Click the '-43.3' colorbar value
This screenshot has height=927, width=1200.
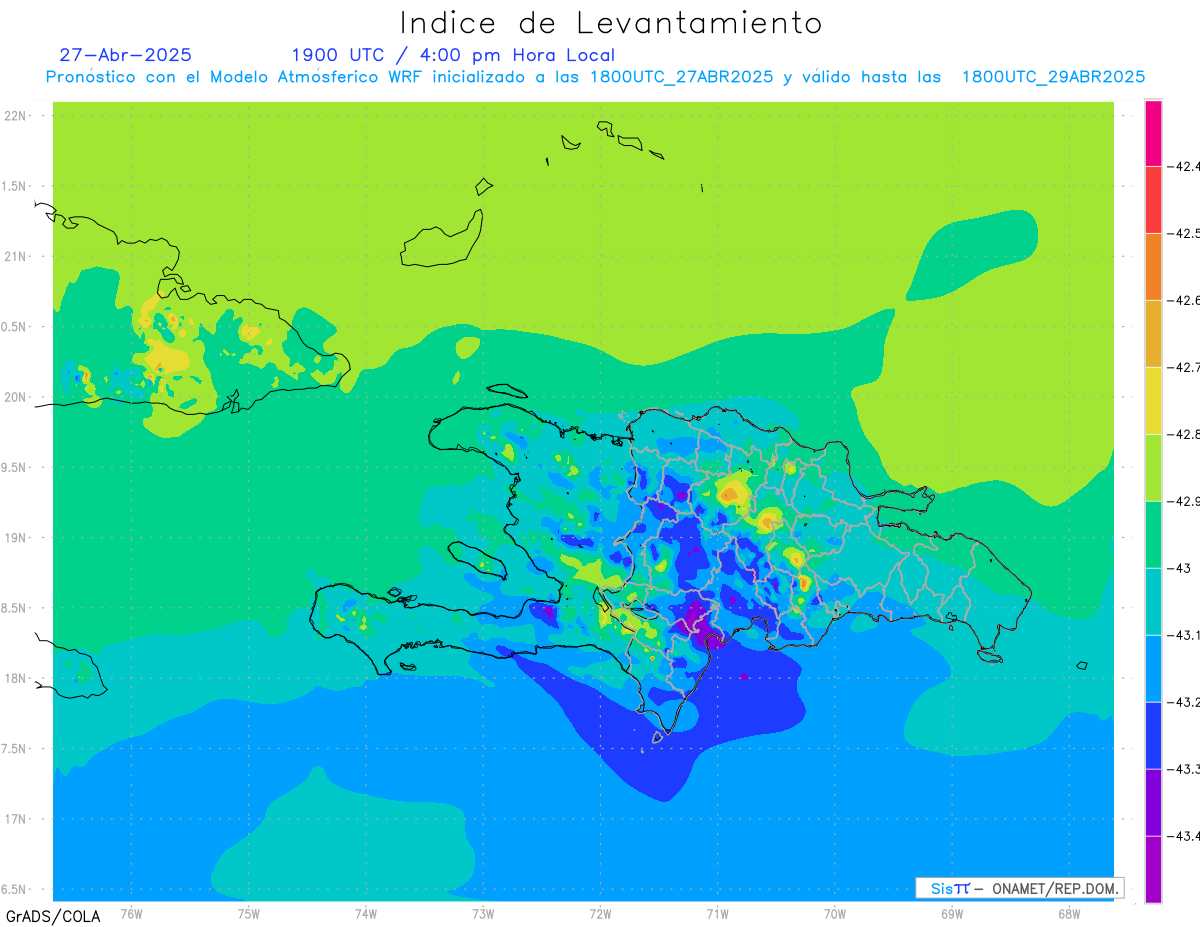click(x=1183, y=769)
